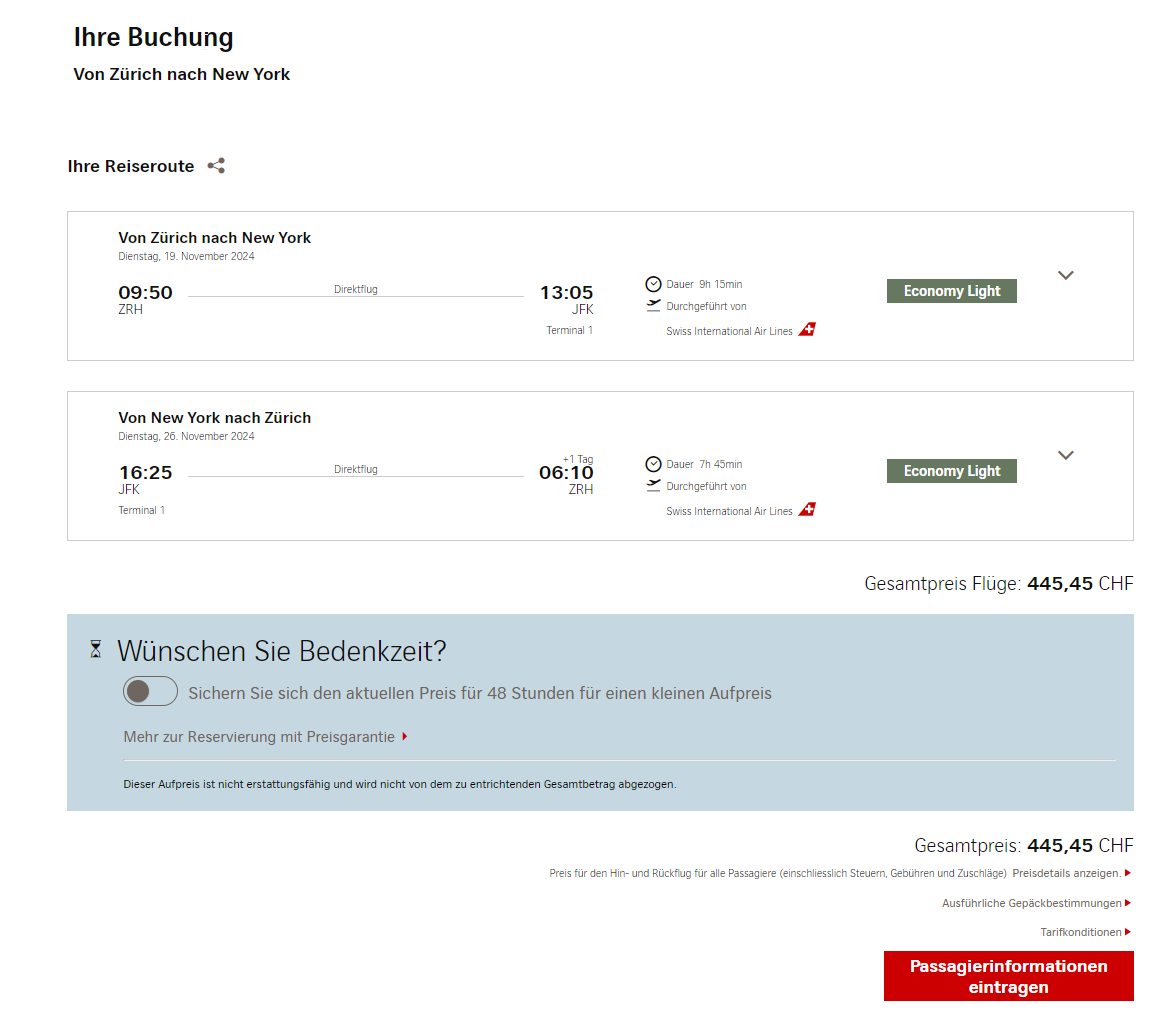Click the Economy Light badge on the return flight

951,471
